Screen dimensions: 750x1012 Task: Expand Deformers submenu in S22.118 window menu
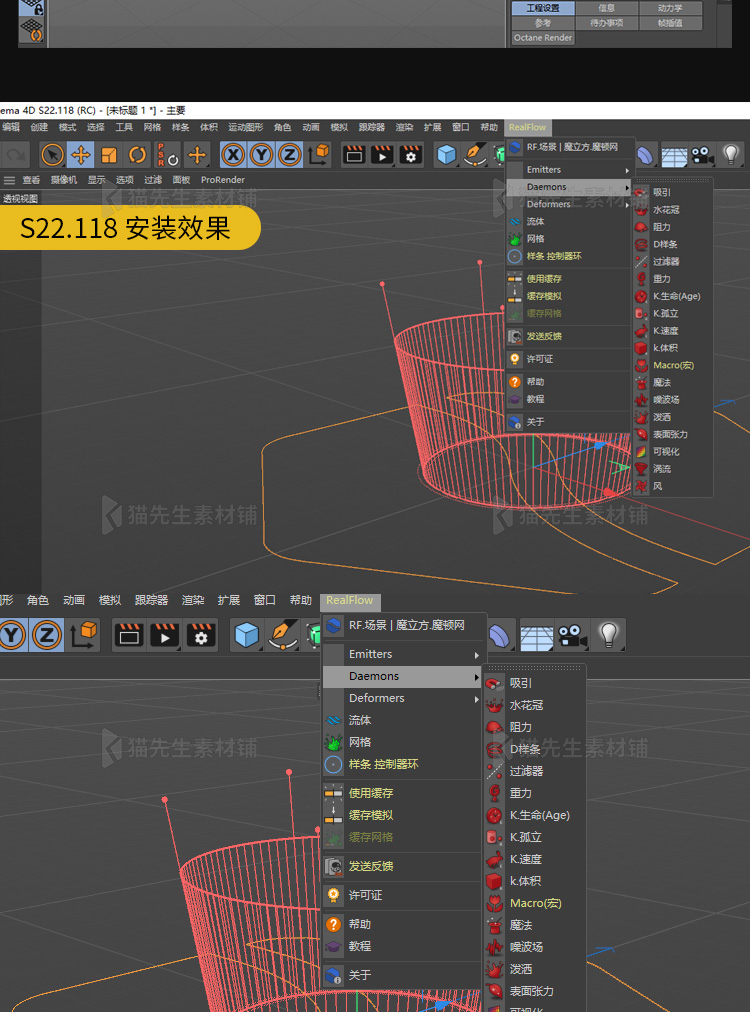(569, 204)
